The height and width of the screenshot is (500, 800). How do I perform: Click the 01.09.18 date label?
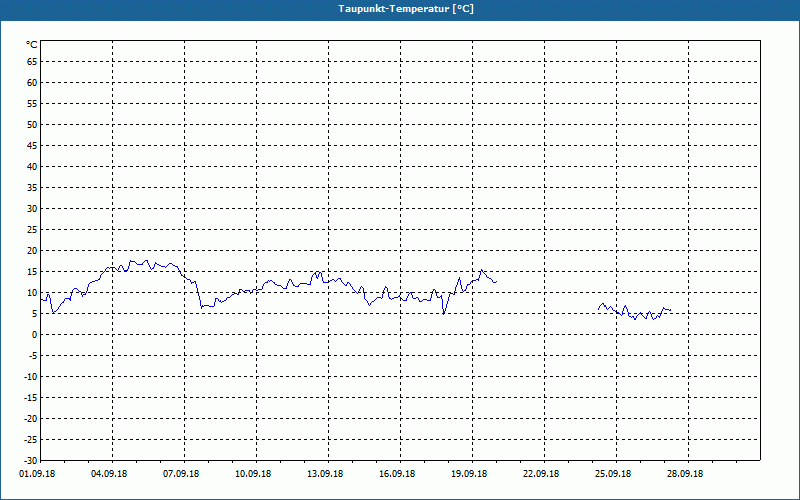(37, 474)
